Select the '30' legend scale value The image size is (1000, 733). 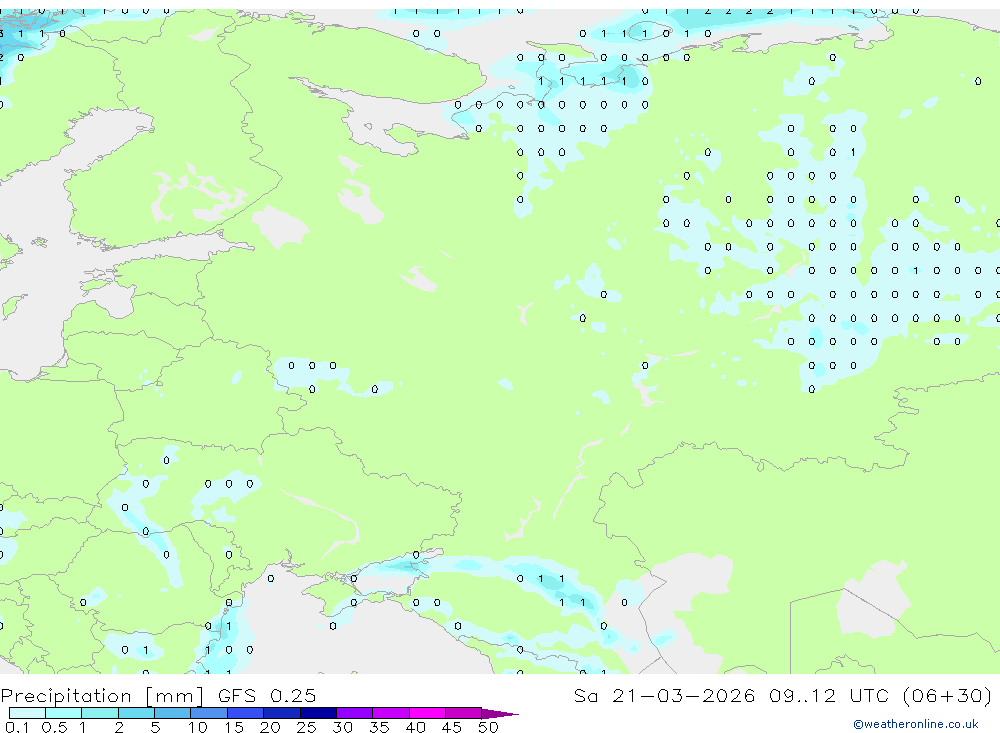click(x=342, y=727)
